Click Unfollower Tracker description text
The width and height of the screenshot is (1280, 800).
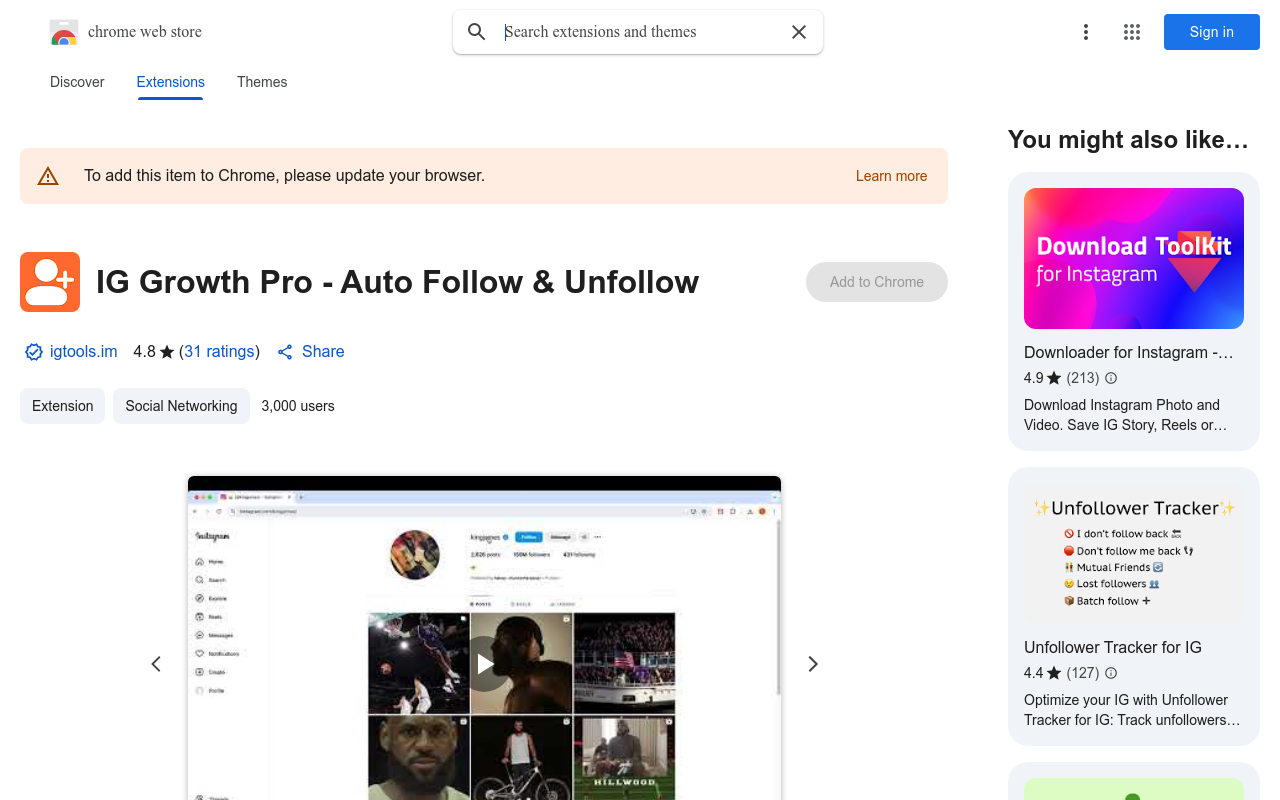pos(1132,710)
